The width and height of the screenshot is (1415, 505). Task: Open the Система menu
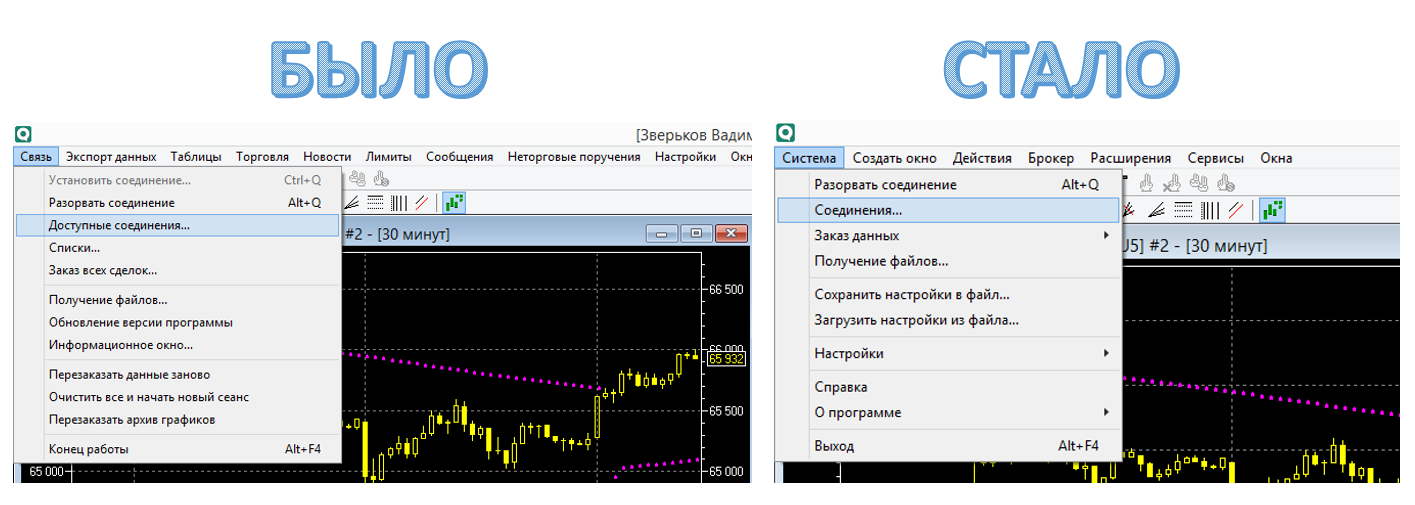809,158
